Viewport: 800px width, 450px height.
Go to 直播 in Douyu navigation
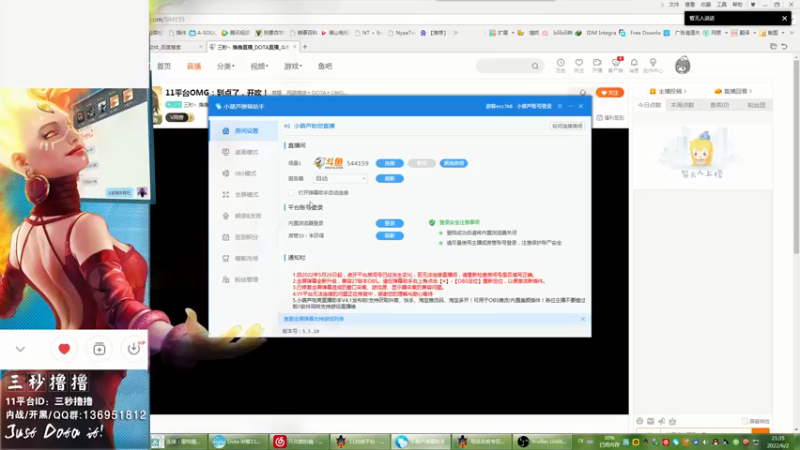(x=194, y=66)
